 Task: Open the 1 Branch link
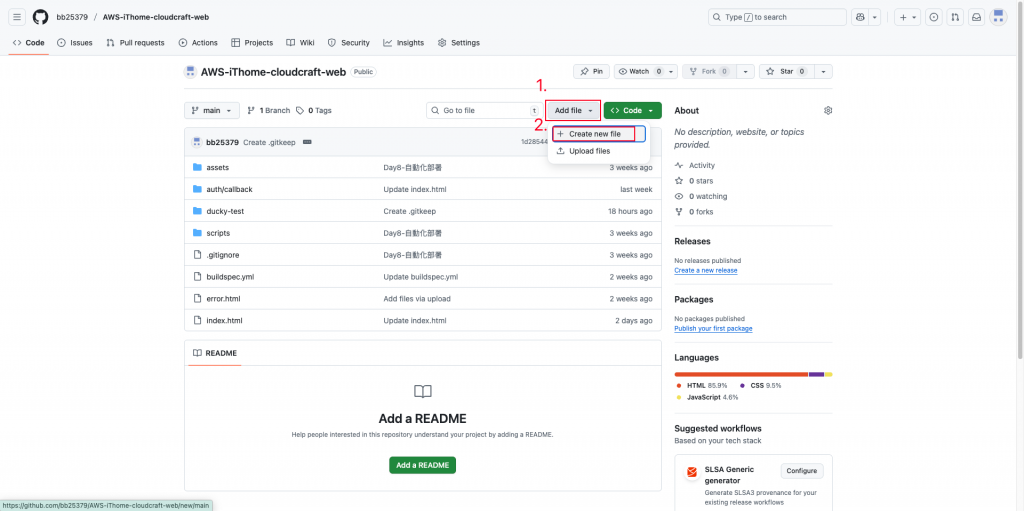tap(268, 110)
